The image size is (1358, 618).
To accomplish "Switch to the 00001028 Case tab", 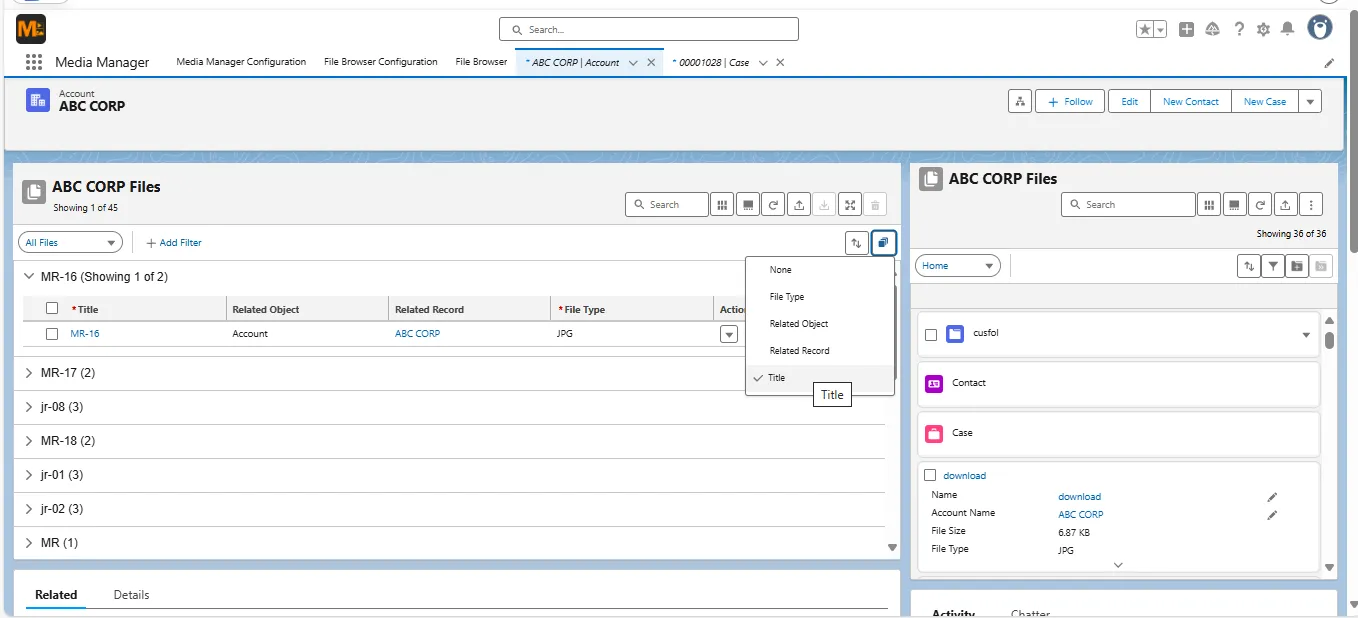I will coord(710,62).
